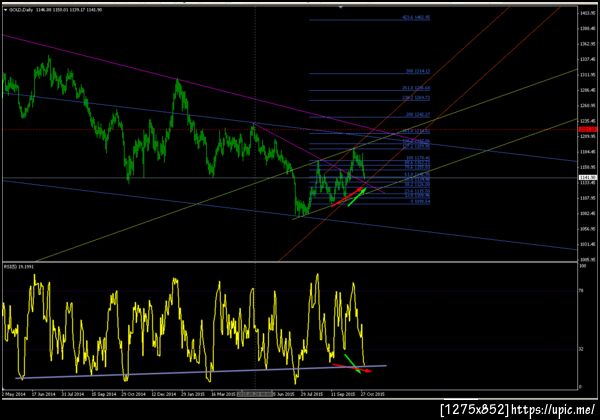The height and width of the screenshot is (420, 600).
Task: Click the 29 Jul 2015 date label
Action: [x=311, y=394]
